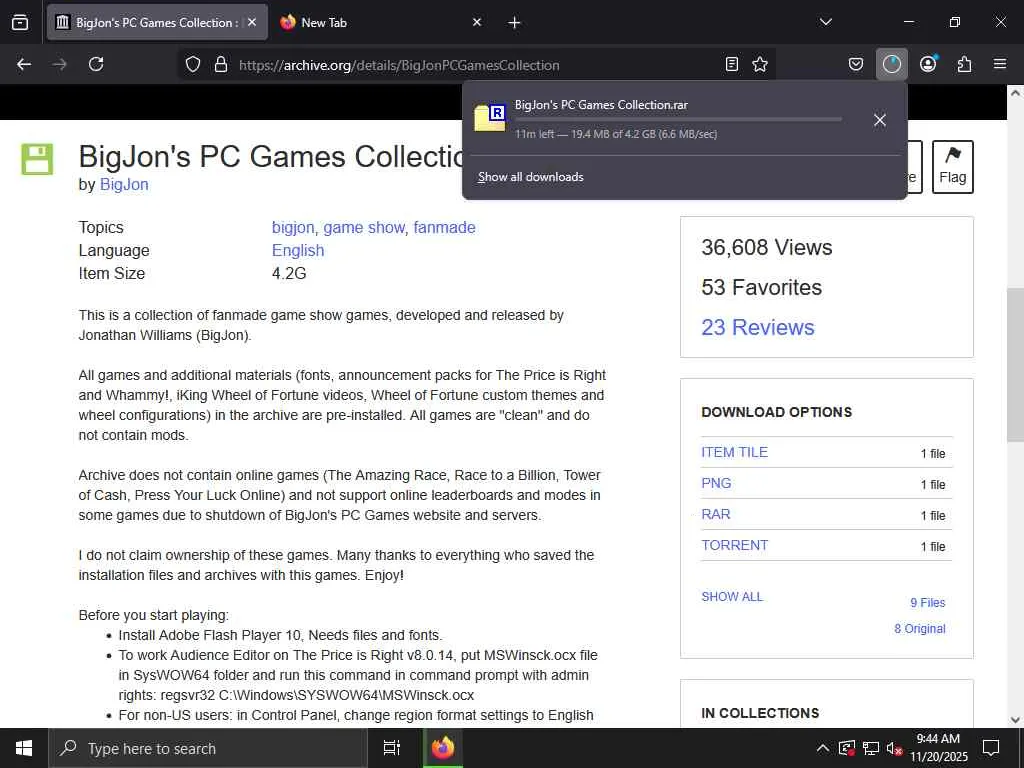This screenshot has width=1024, height=768.
Task: Click the Flag button with the flag icon
Action: pyautogui.click(x=952, y=167)
